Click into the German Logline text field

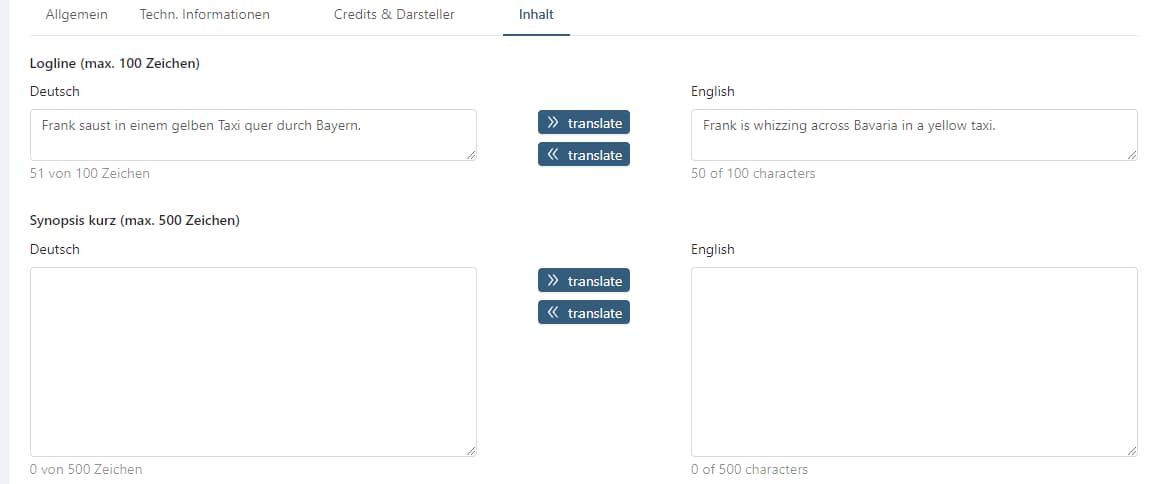click(253, 135)
